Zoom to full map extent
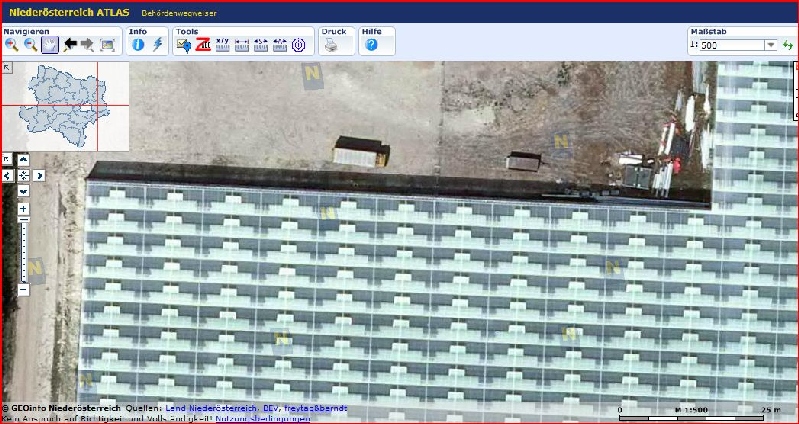This screenshot has height=424, width=799. 107,45
